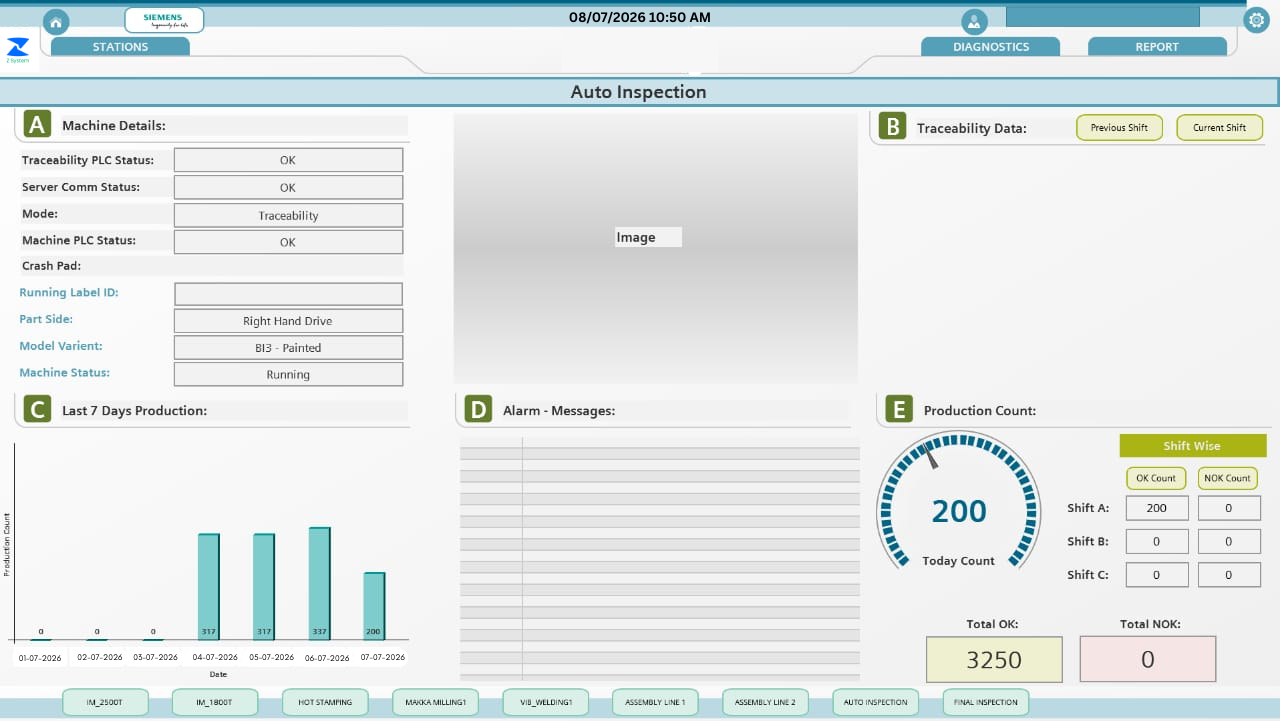Screen dimensions: 1280x721
Task: Click the 01-07-2026 date label
Action: click(x=41, y=657)
